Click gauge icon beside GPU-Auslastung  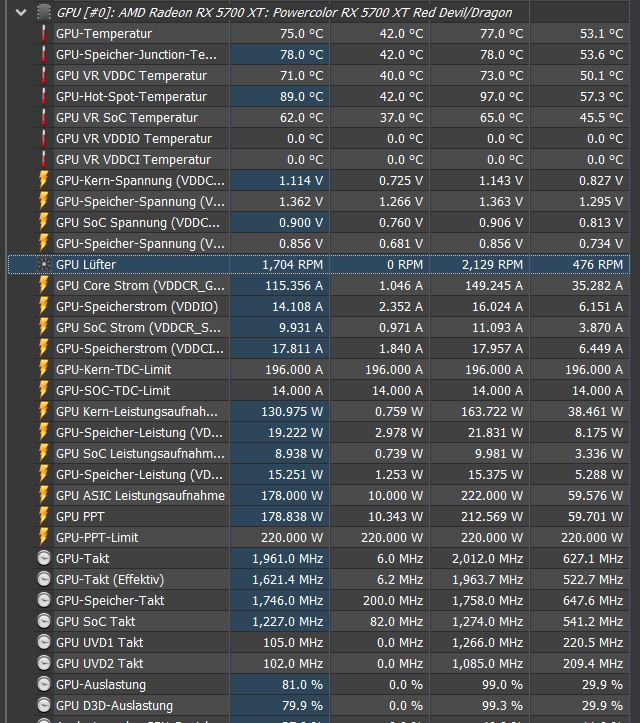[44, 684]
